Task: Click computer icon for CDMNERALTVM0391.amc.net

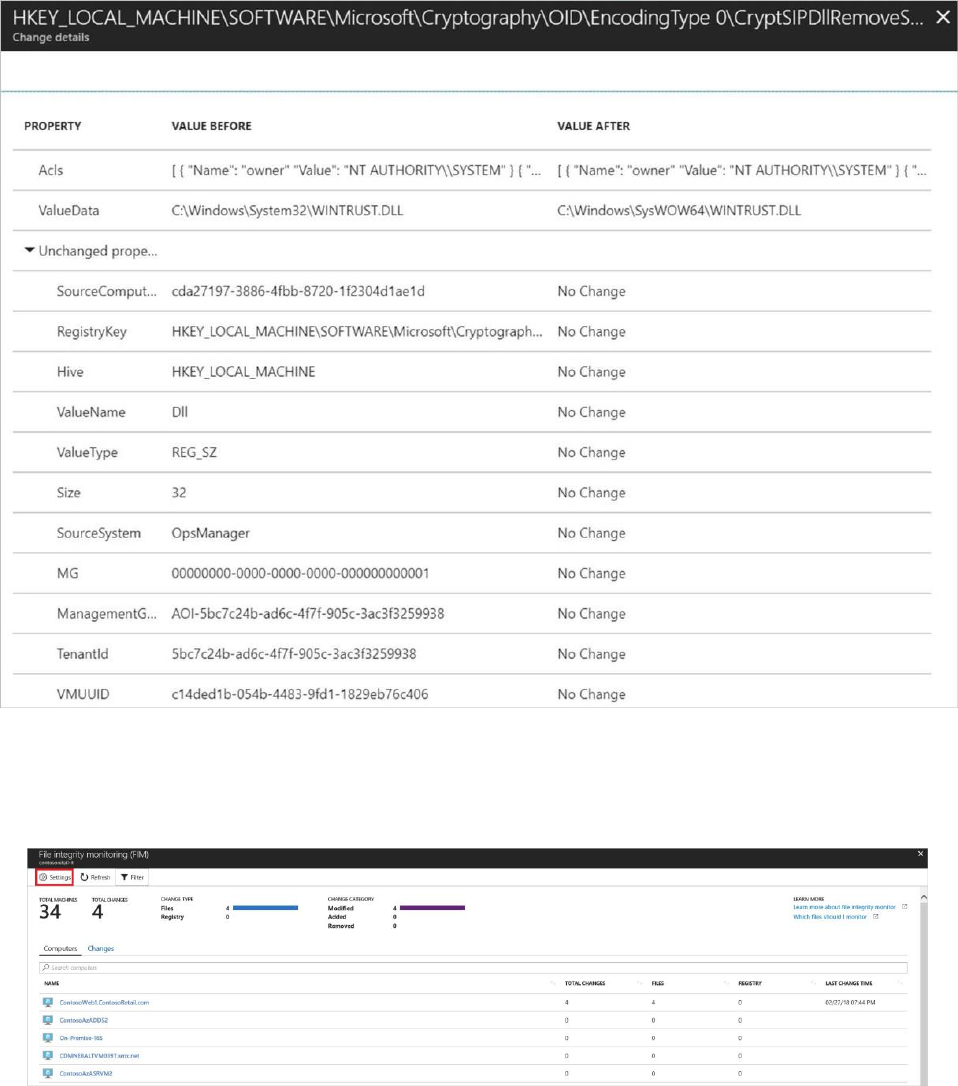Action: click(48, 1056)
